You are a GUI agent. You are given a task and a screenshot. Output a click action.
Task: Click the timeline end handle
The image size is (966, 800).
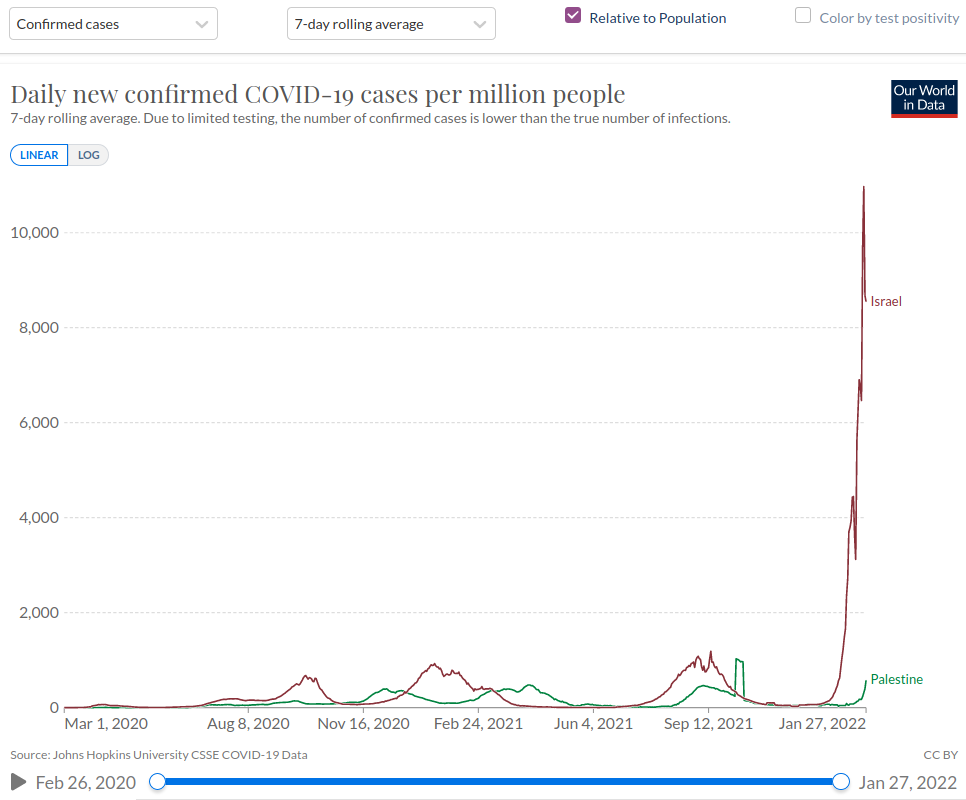[x=841, y=781]
